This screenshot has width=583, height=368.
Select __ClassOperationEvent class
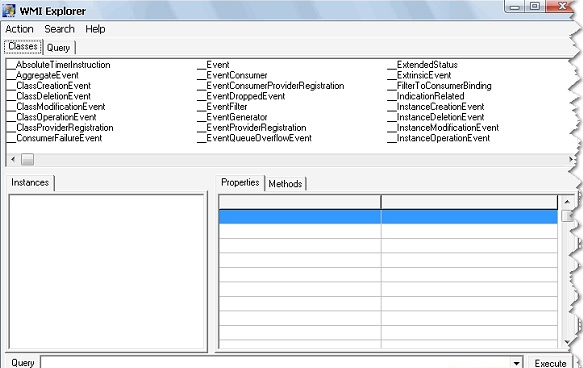pos(52,117)
